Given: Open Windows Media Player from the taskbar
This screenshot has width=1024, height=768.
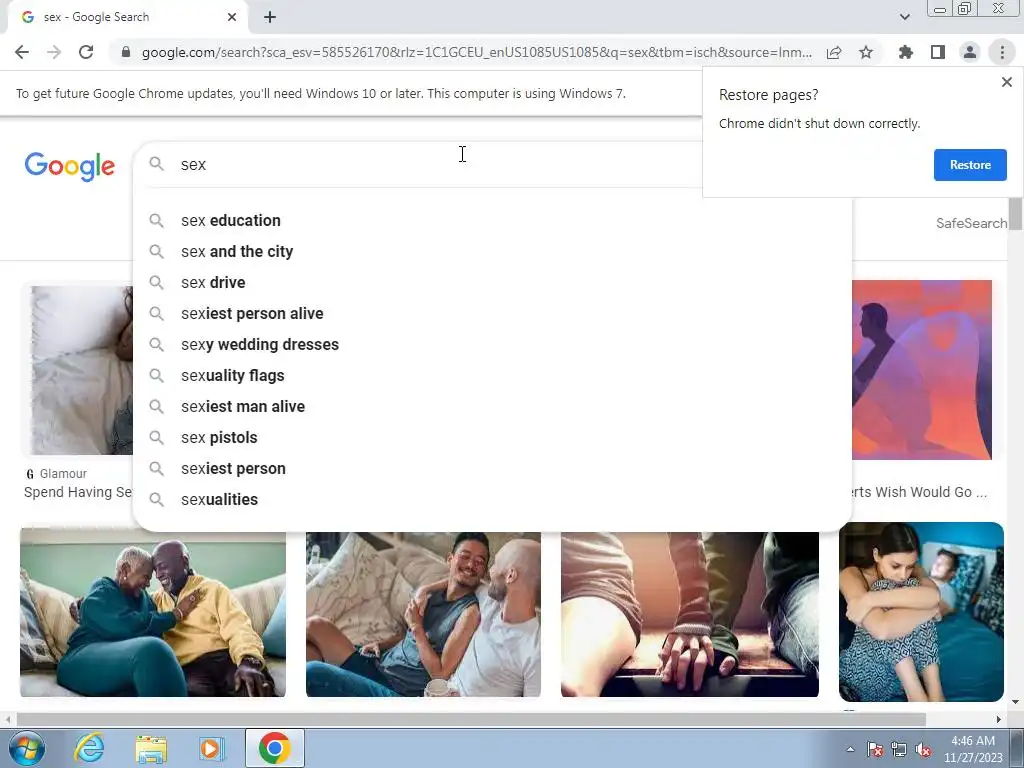Looking at the screenshot, I should (x=211, y=748).
